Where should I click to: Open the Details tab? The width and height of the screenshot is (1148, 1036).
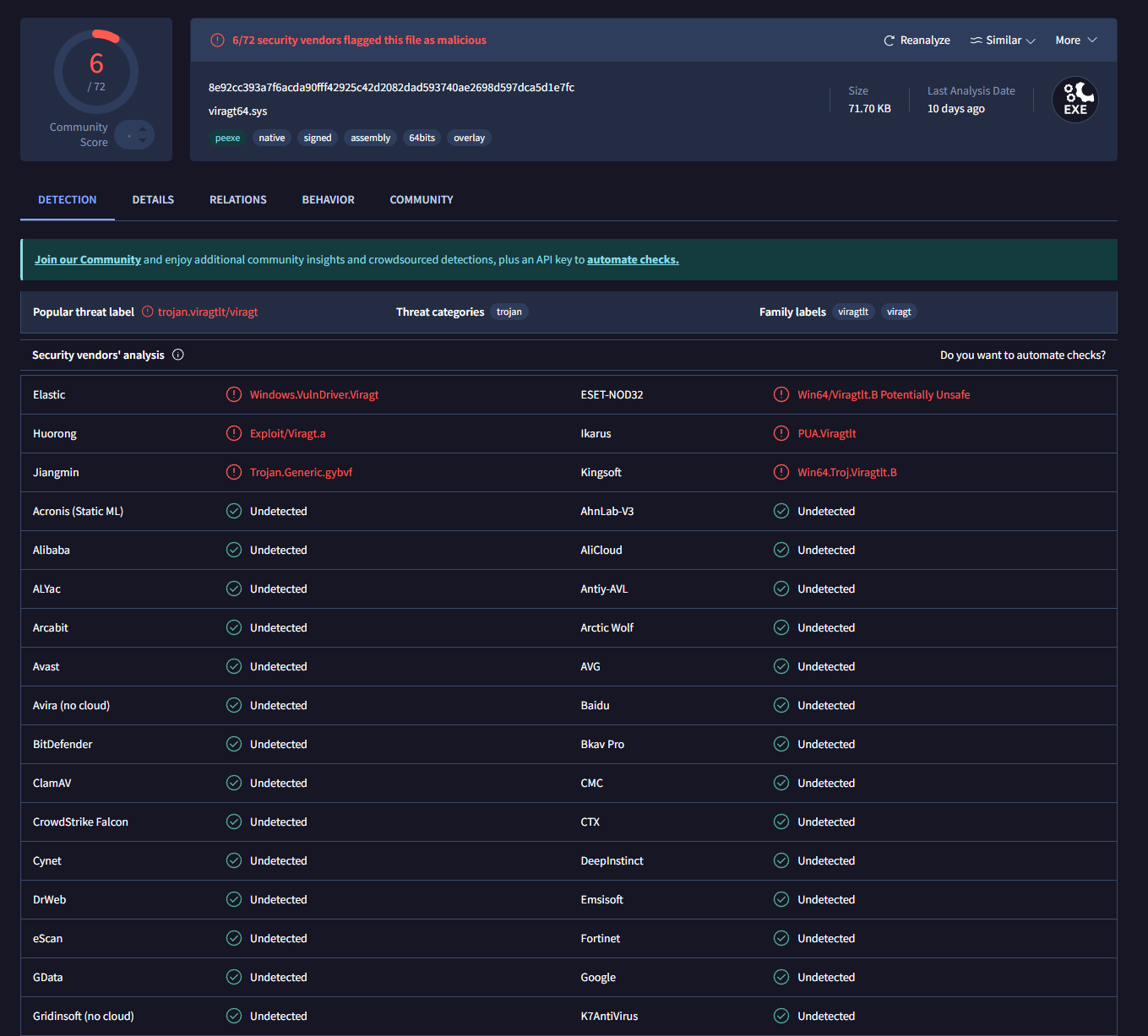tap(153, 200)
